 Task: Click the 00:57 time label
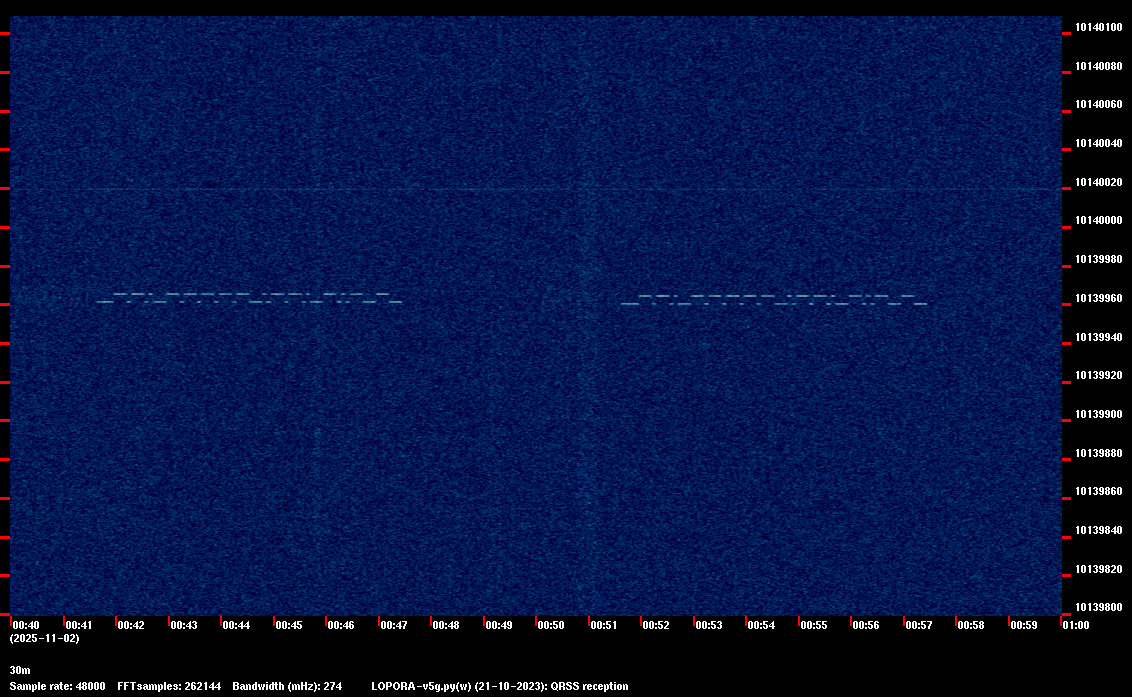[x=919, y=625]
